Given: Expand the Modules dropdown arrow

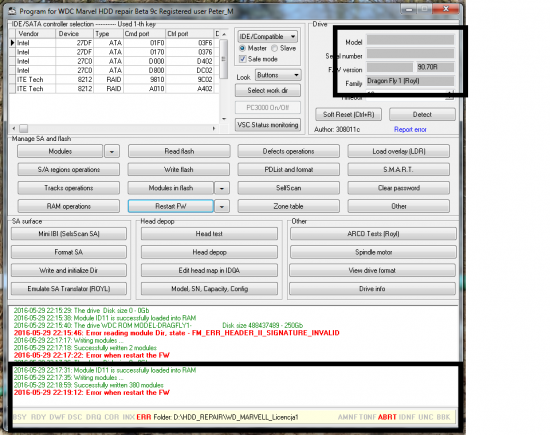Looking at the screenshot, I should [x=112, y=152].
